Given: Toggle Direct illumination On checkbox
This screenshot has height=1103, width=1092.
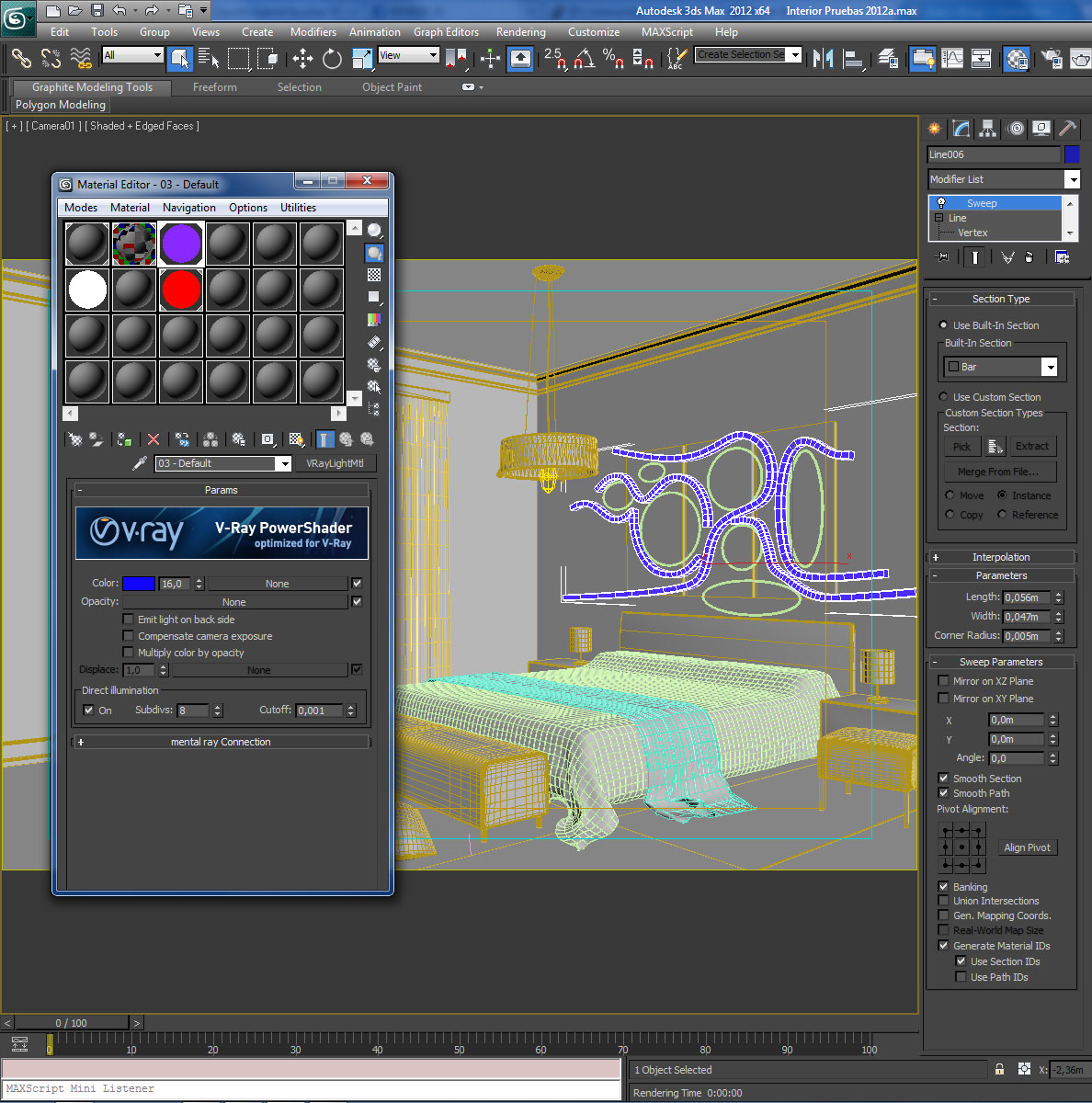Looking at the screenshot, I should tap(88, 710).
